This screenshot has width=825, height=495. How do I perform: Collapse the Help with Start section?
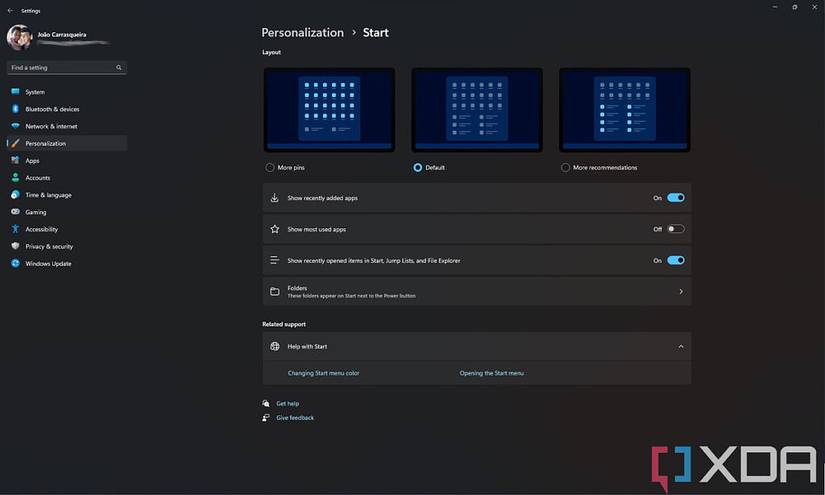click(681, 346)
